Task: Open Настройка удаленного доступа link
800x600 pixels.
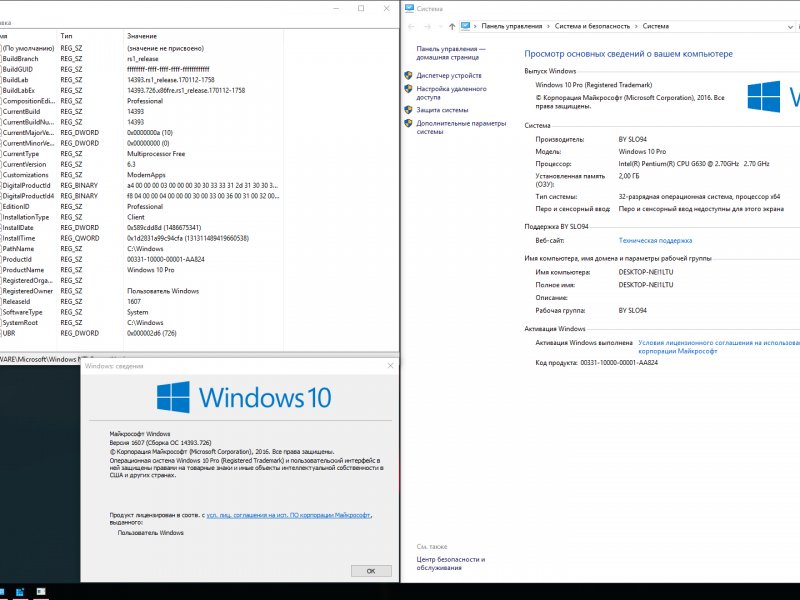Action: click(451, 93)
